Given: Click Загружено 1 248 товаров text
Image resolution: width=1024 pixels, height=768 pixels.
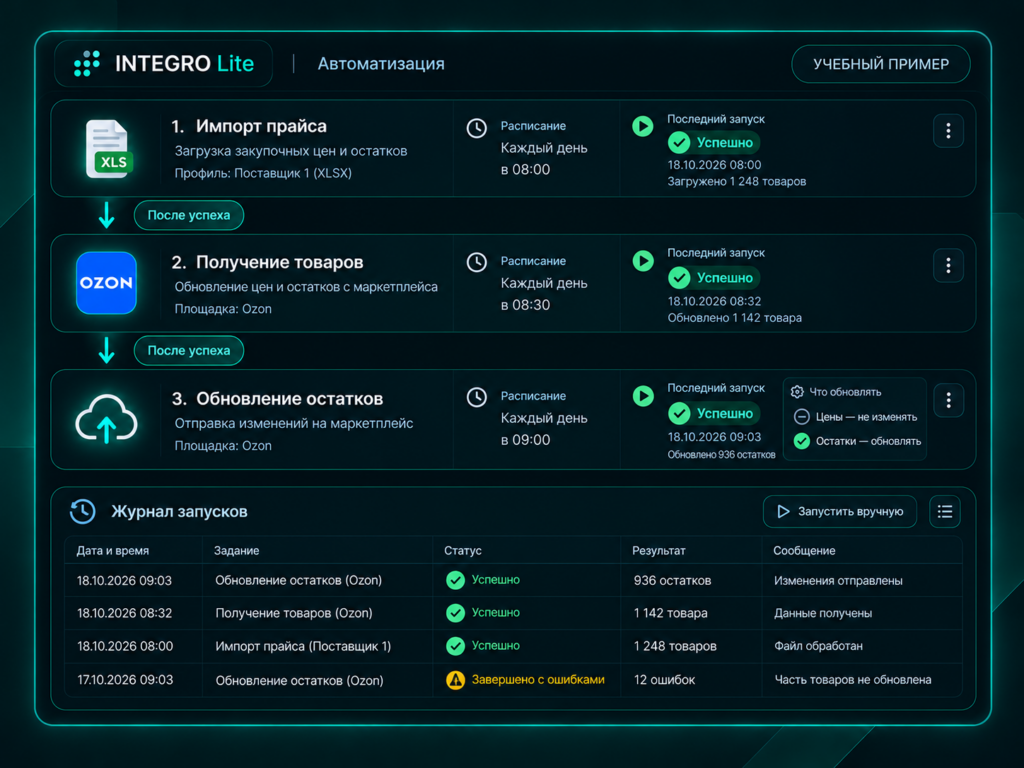Looking at the screenshot, I should point(737,182).
